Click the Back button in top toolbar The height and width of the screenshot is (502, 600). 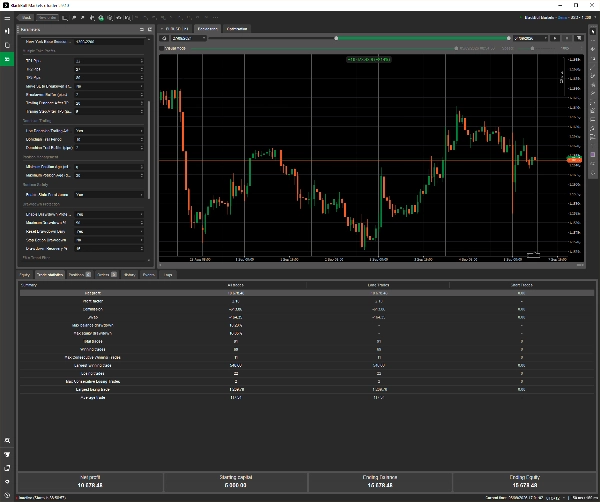tap(26, 18)
